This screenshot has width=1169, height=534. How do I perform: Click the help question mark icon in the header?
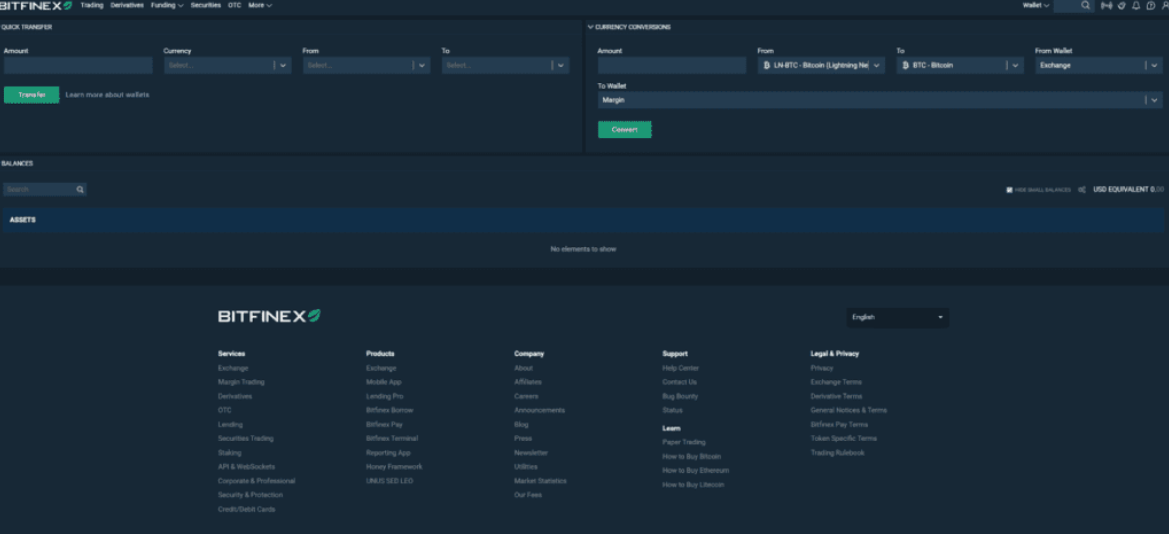point(1150,5)
